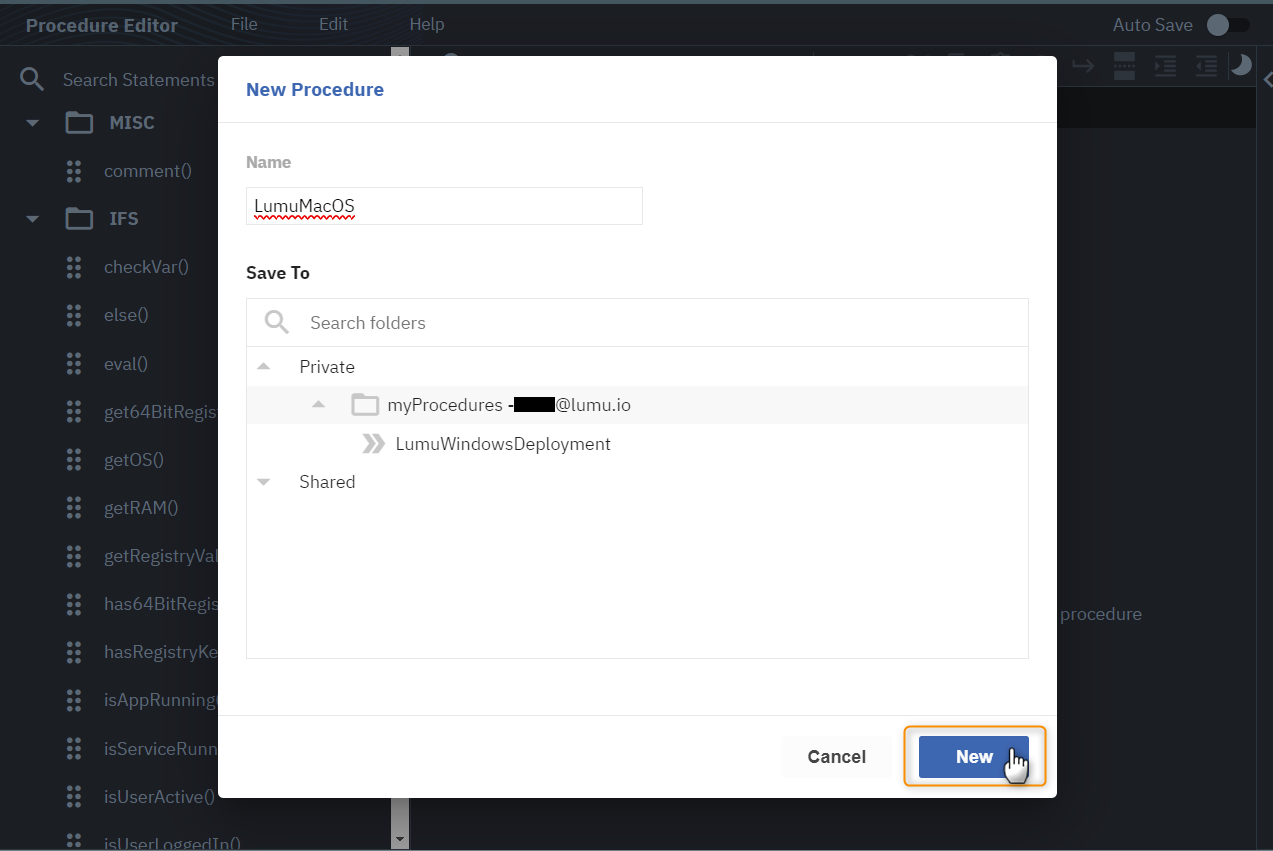The width and height of the screenshot is (1273, 851).
Task: Toggle the Auto Save switch
Action: [1227, 25]
